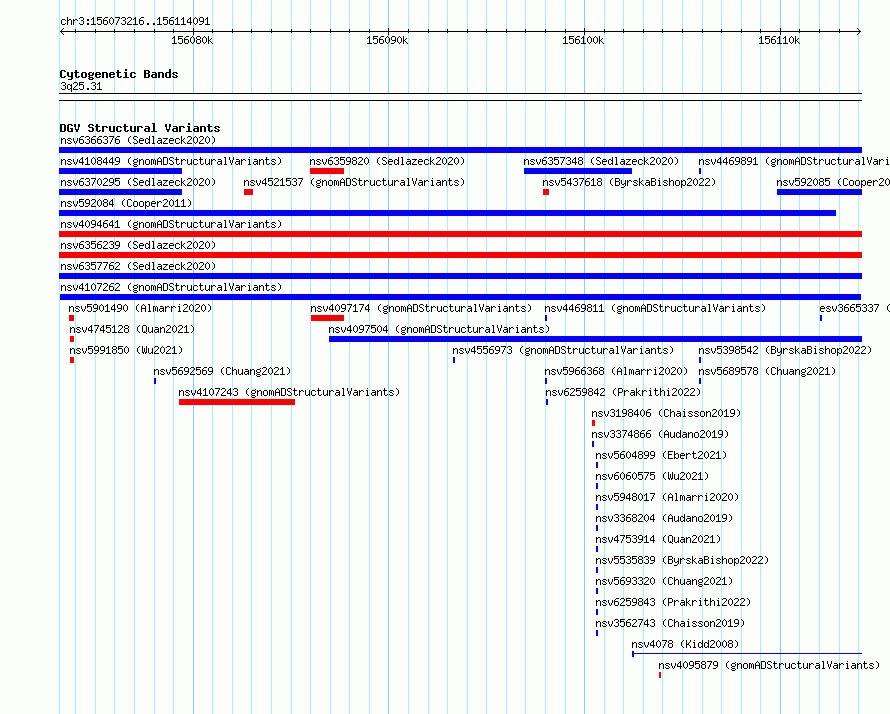Click the 156080k ruler position label

click(192, 40)
